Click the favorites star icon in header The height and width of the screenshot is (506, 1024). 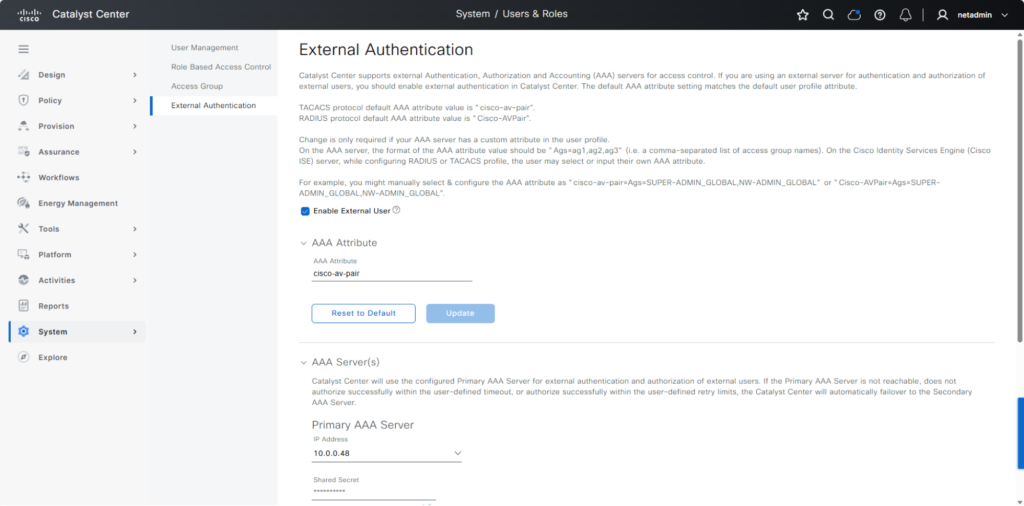tap(802, 15)
